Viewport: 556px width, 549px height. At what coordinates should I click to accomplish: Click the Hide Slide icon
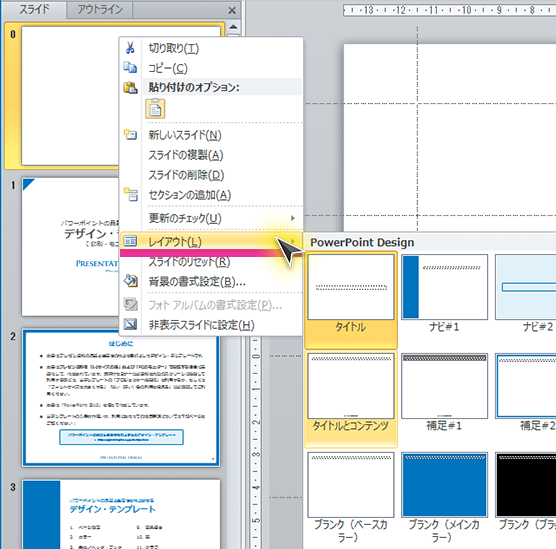coord(130,324)
